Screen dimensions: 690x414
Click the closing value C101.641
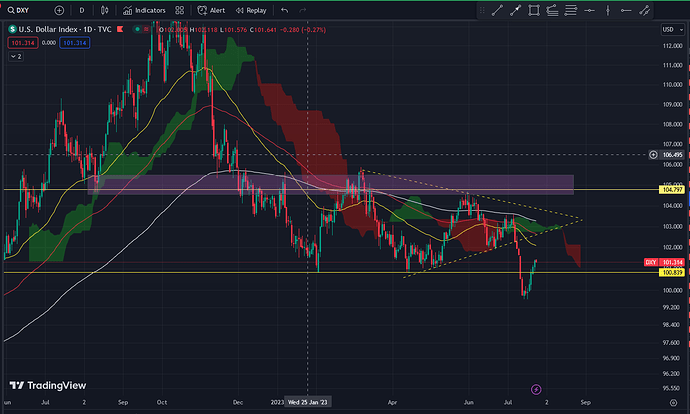(263, 30)
